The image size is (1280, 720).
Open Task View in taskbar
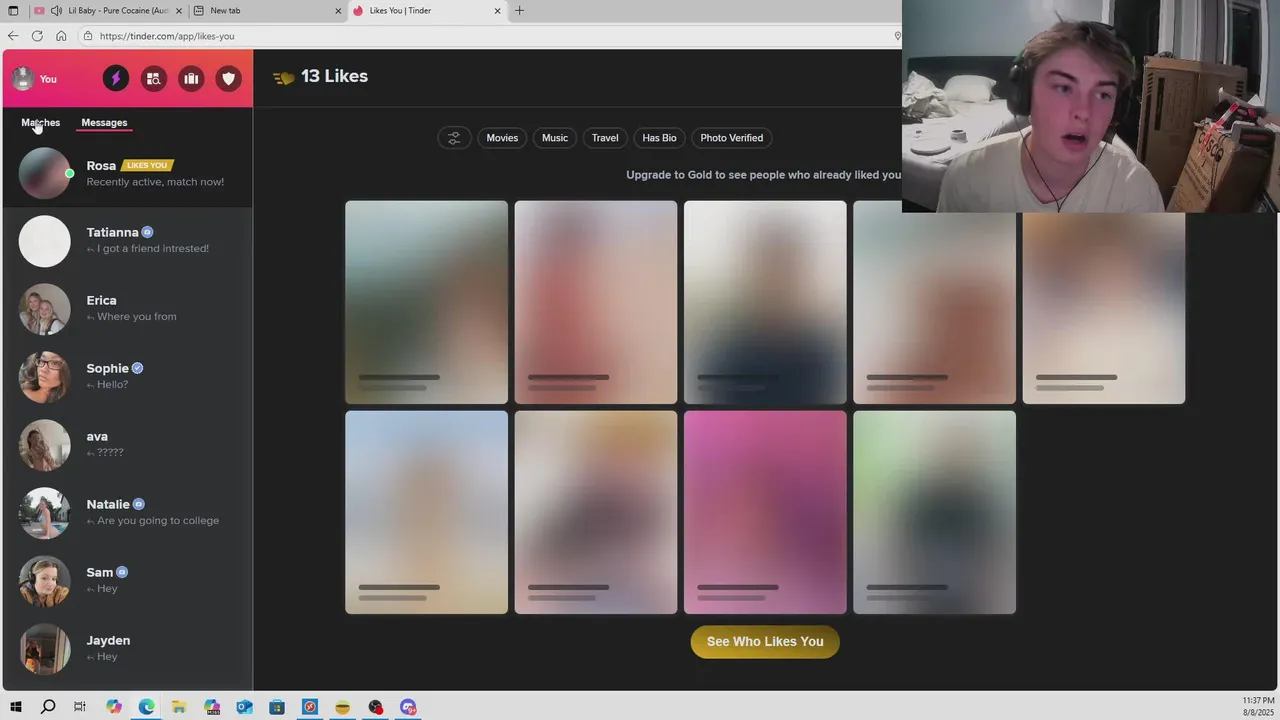click(80, 707)
